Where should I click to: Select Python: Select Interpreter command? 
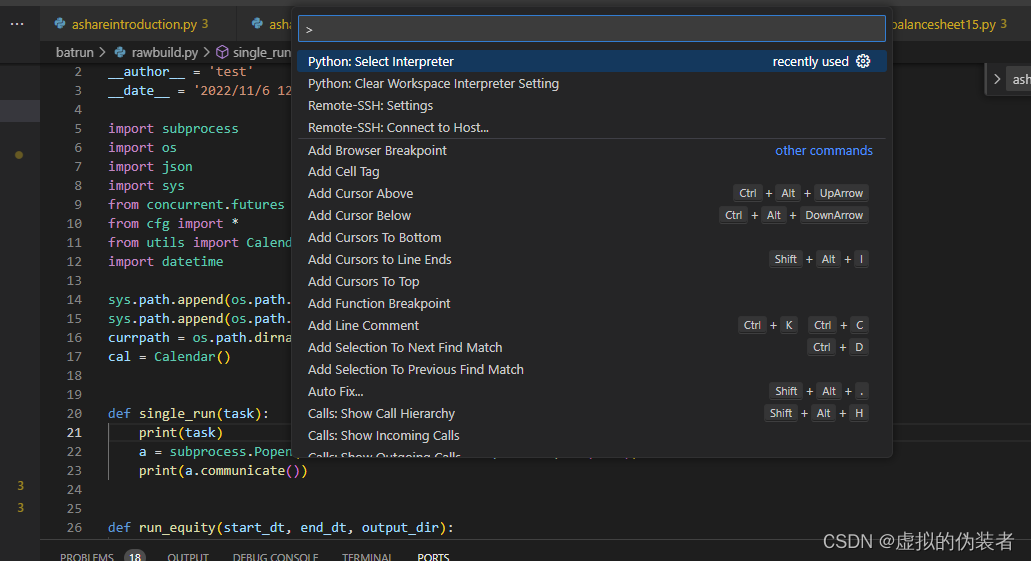(x=591, y=61)
